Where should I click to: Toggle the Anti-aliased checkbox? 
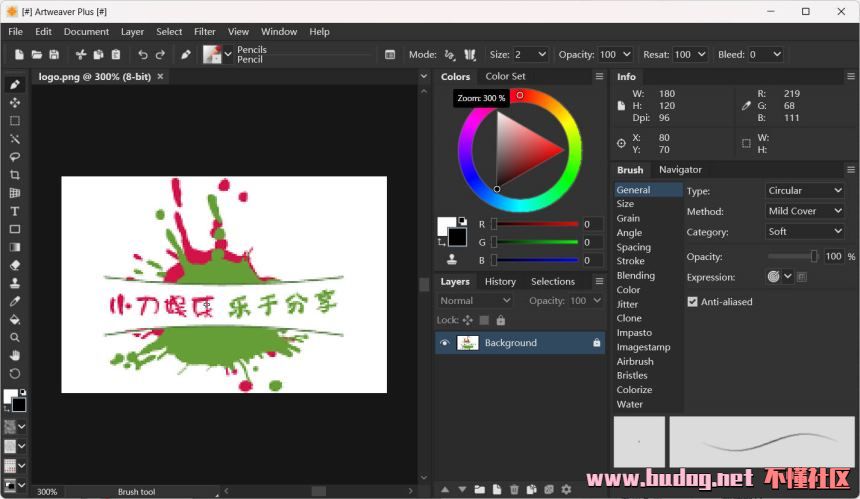tap(692, 302)
